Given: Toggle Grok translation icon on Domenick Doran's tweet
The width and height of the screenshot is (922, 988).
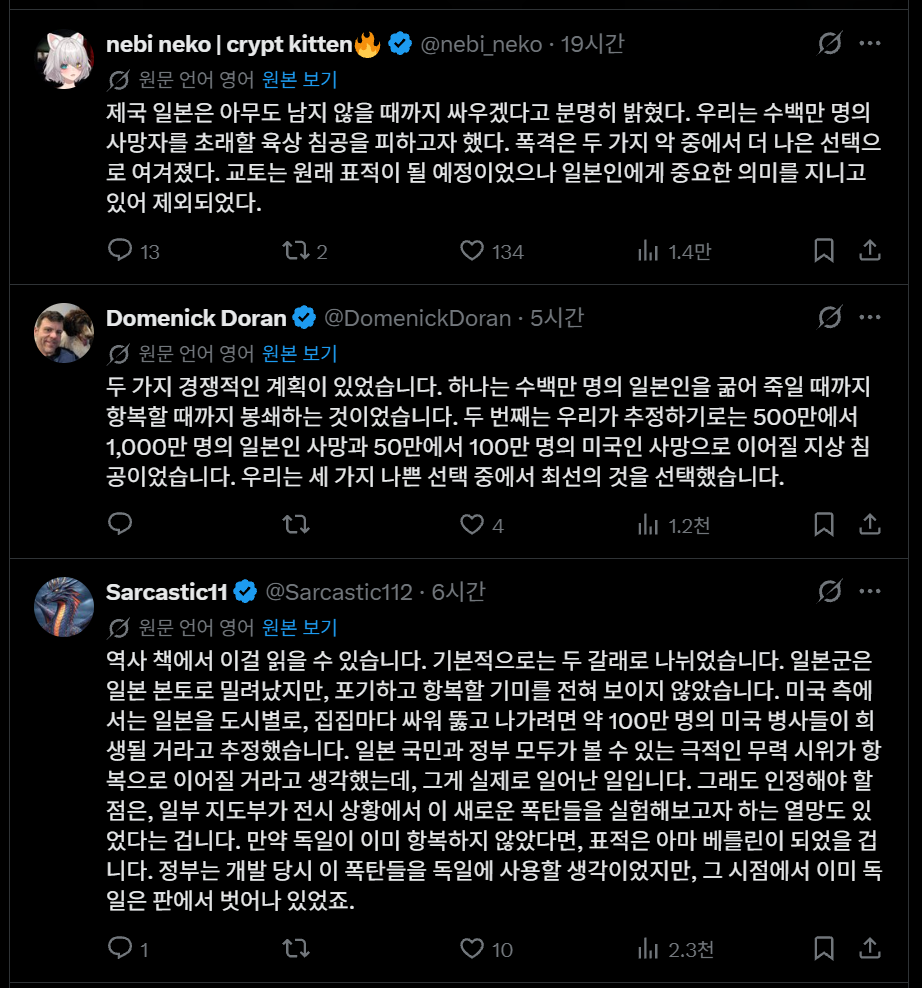Looking at the screenshot, I should click(x=829, y=318).
